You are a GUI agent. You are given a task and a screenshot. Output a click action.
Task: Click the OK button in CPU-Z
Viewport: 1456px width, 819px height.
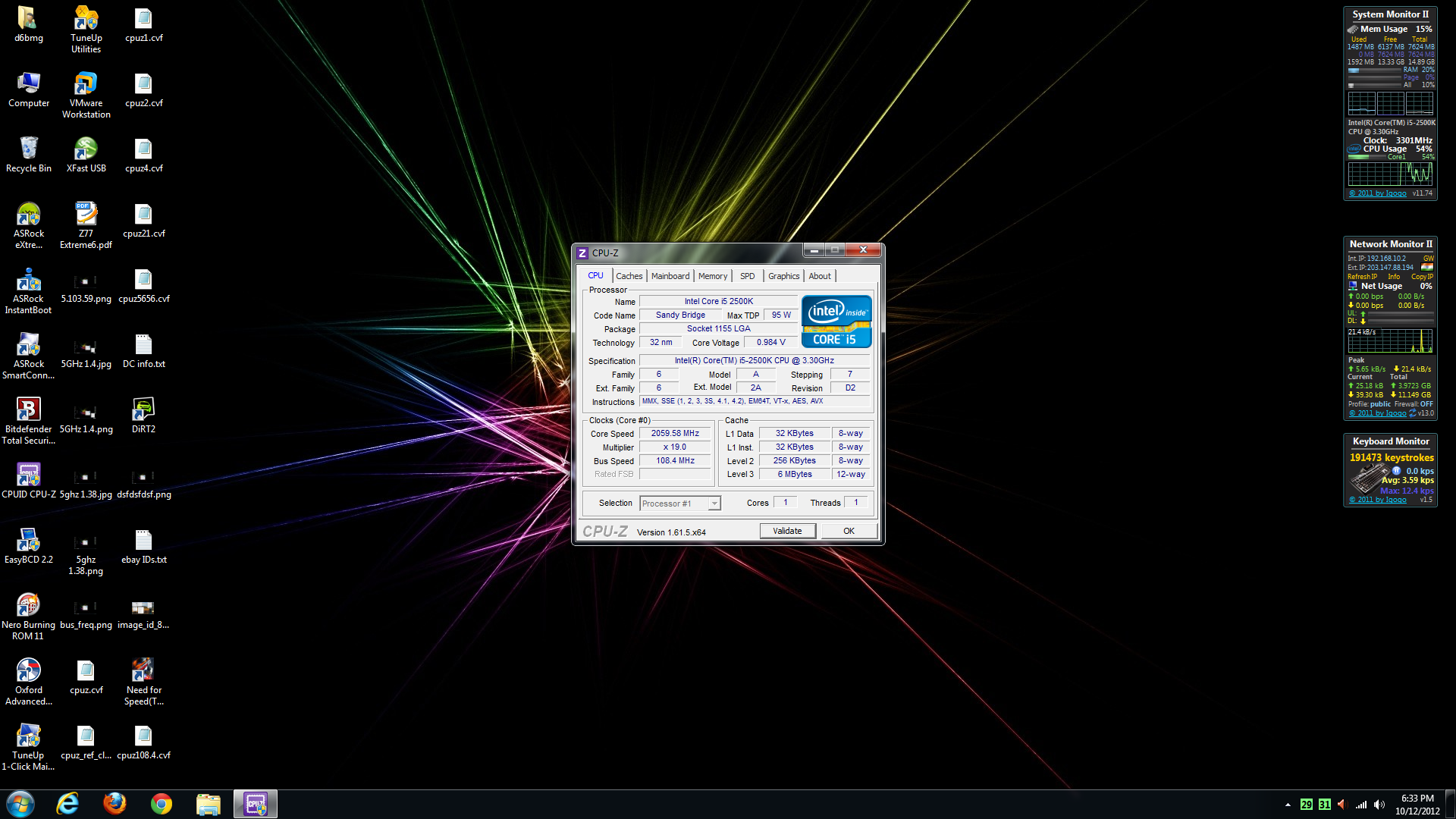click(x=849, y=531)
